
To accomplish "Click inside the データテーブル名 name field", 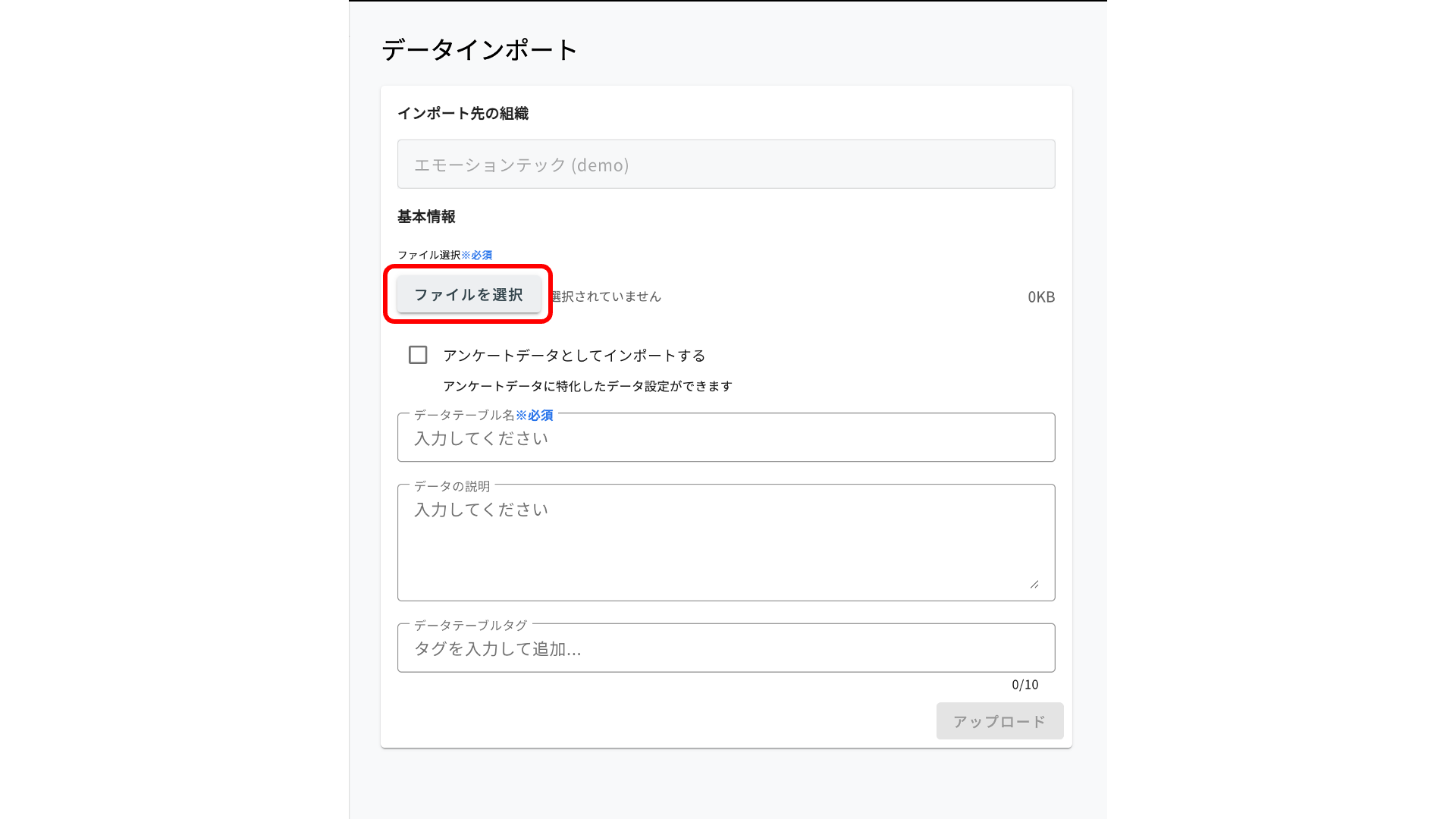I will [x=726, y=438].
